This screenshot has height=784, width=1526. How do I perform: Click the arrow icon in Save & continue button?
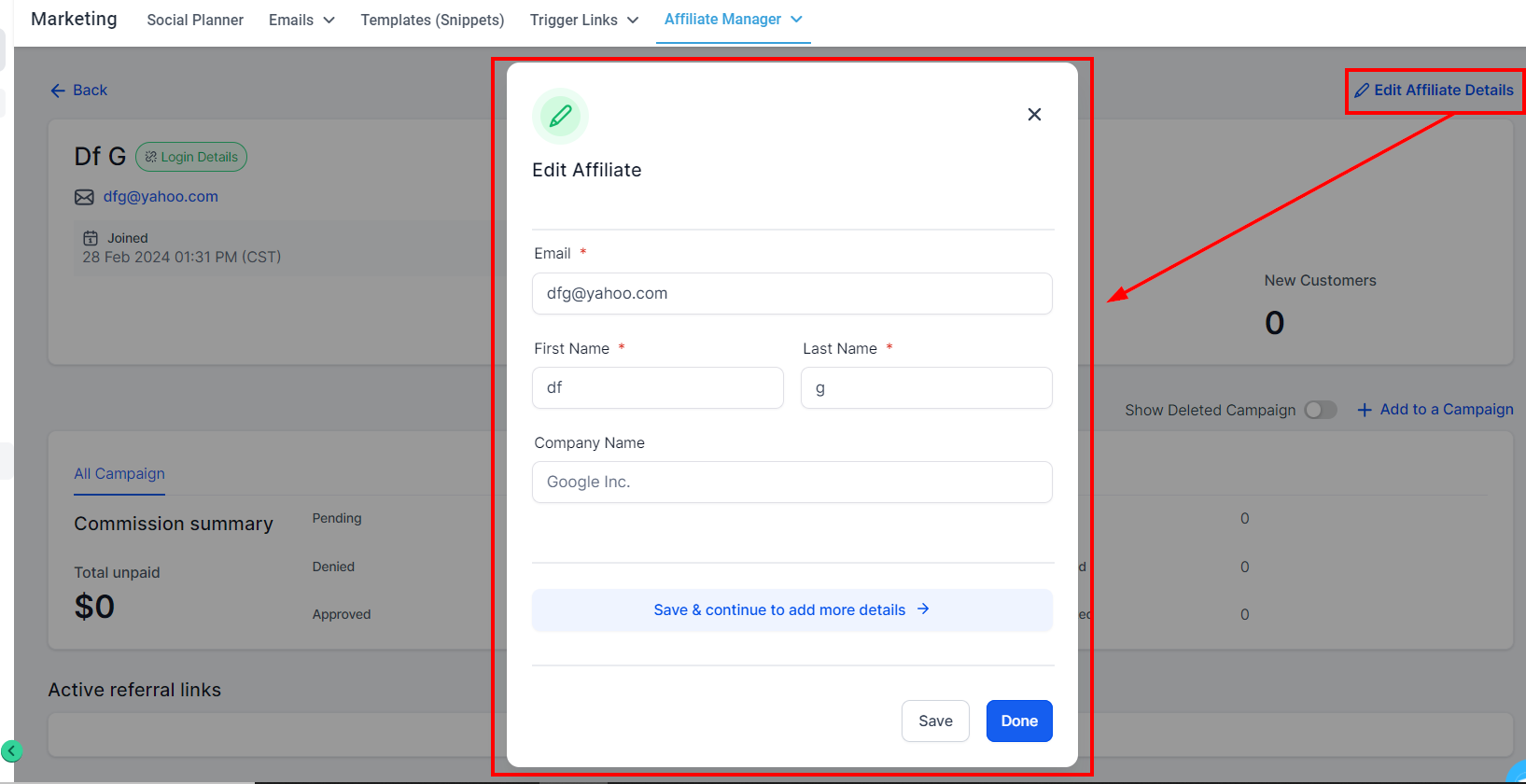923,609
